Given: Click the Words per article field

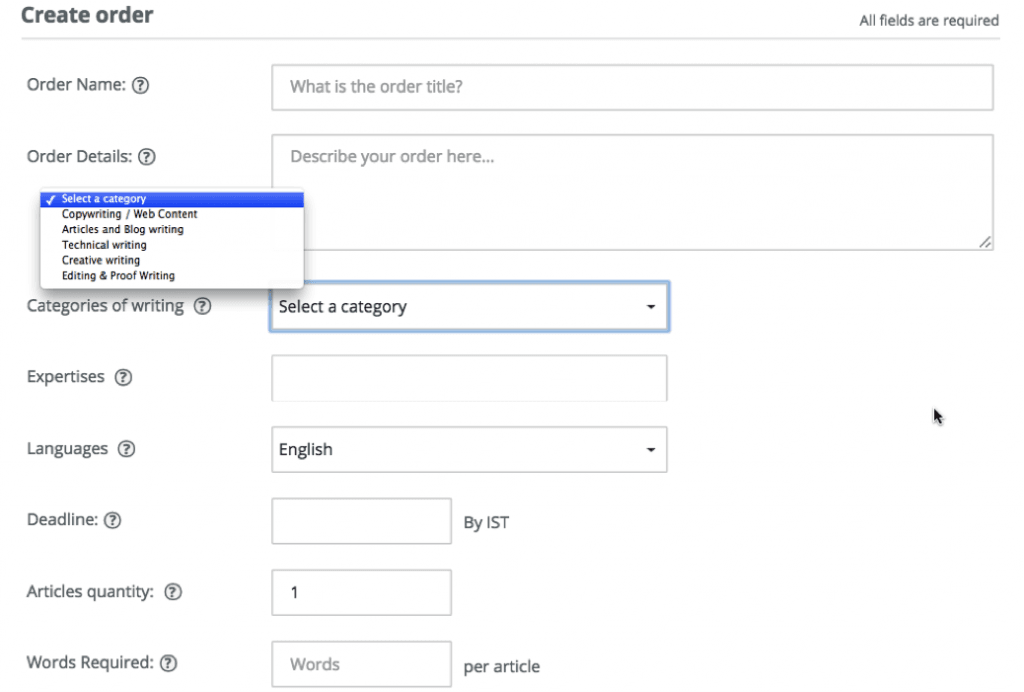Looking at the screenshot, I should point(362,664).
